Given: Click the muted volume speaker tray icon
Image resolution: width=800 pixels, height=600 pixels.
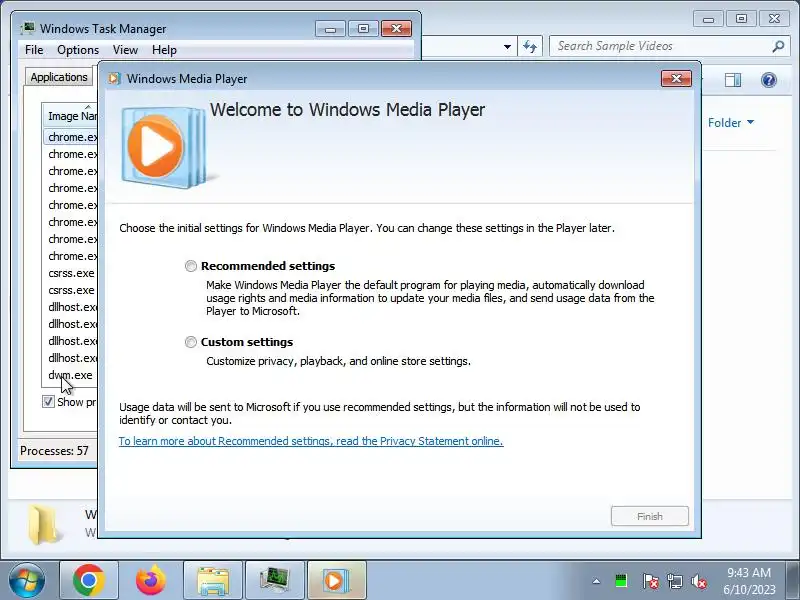Looking at the screenshot, I should coord(698,581).
